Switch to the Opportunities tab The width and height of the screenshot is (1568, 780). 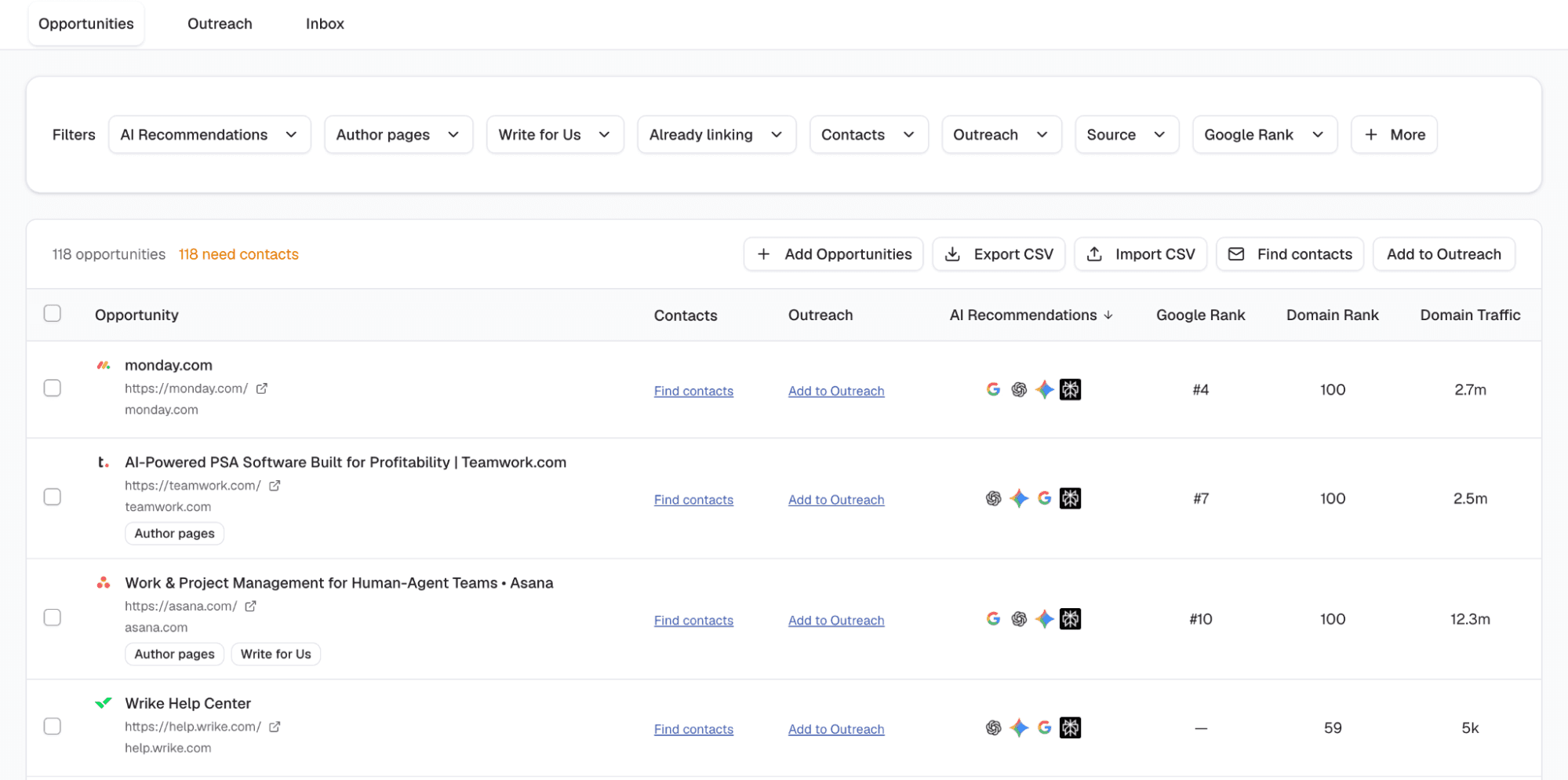pos(86,24)
